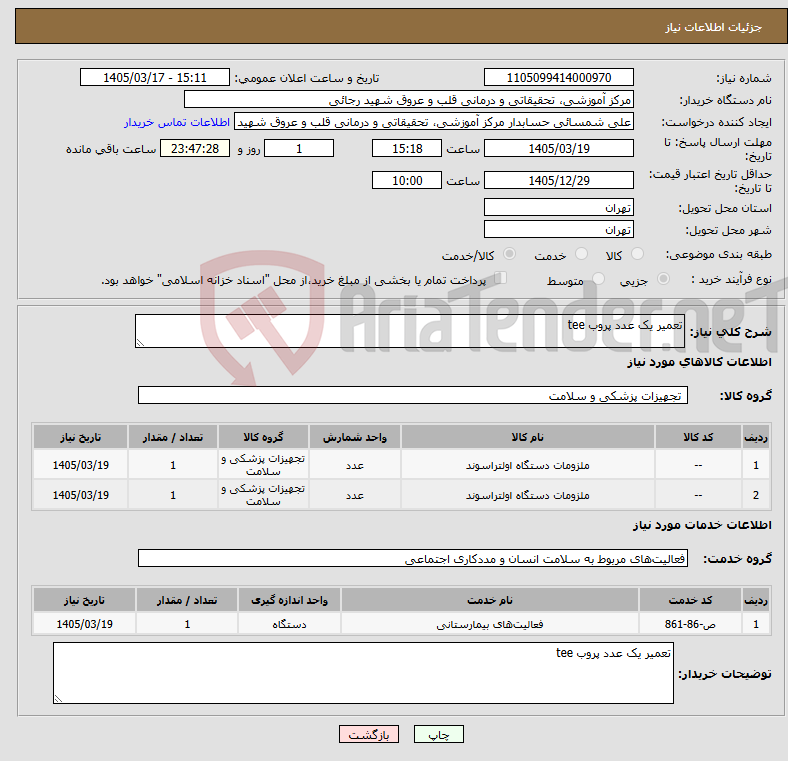
Task: Click the کد کالا column header
Action: (x=698, y=437)
